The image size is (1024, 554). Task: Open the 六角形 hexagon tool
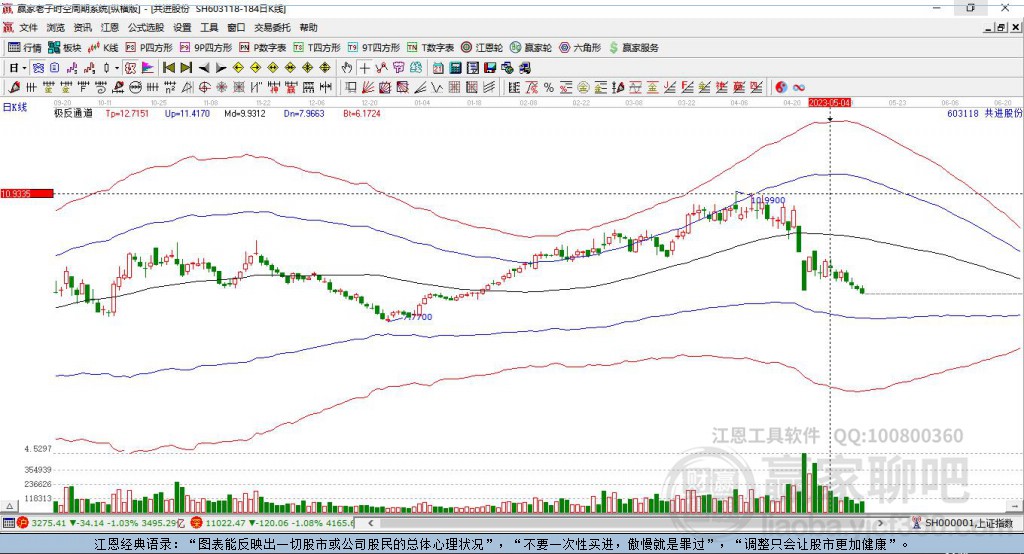tap(580, 48)
